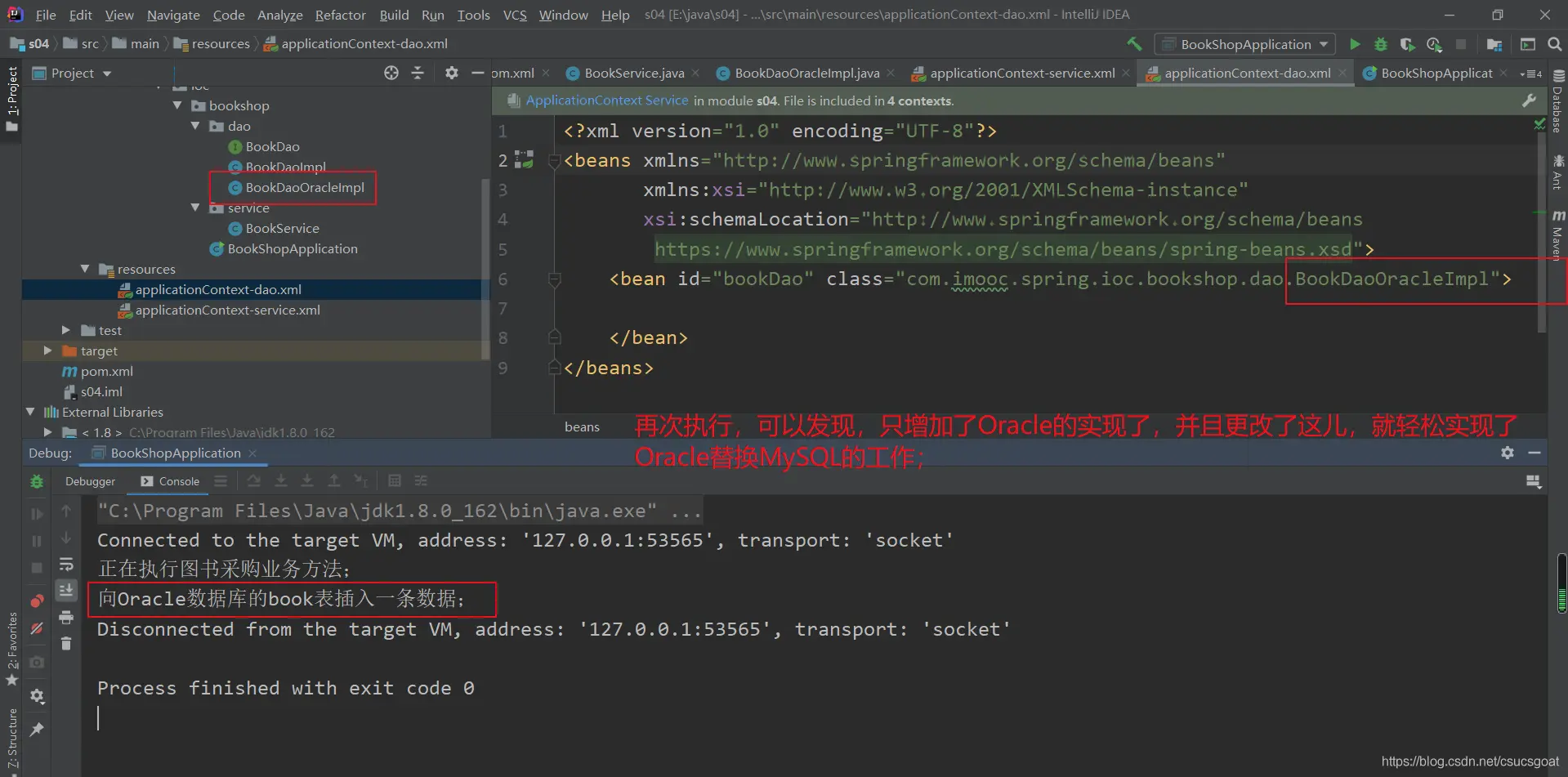This screenshot has width=1568, height=777.
Task: Click the ApplicationContext Service link in banner
Action: [606, 100]
